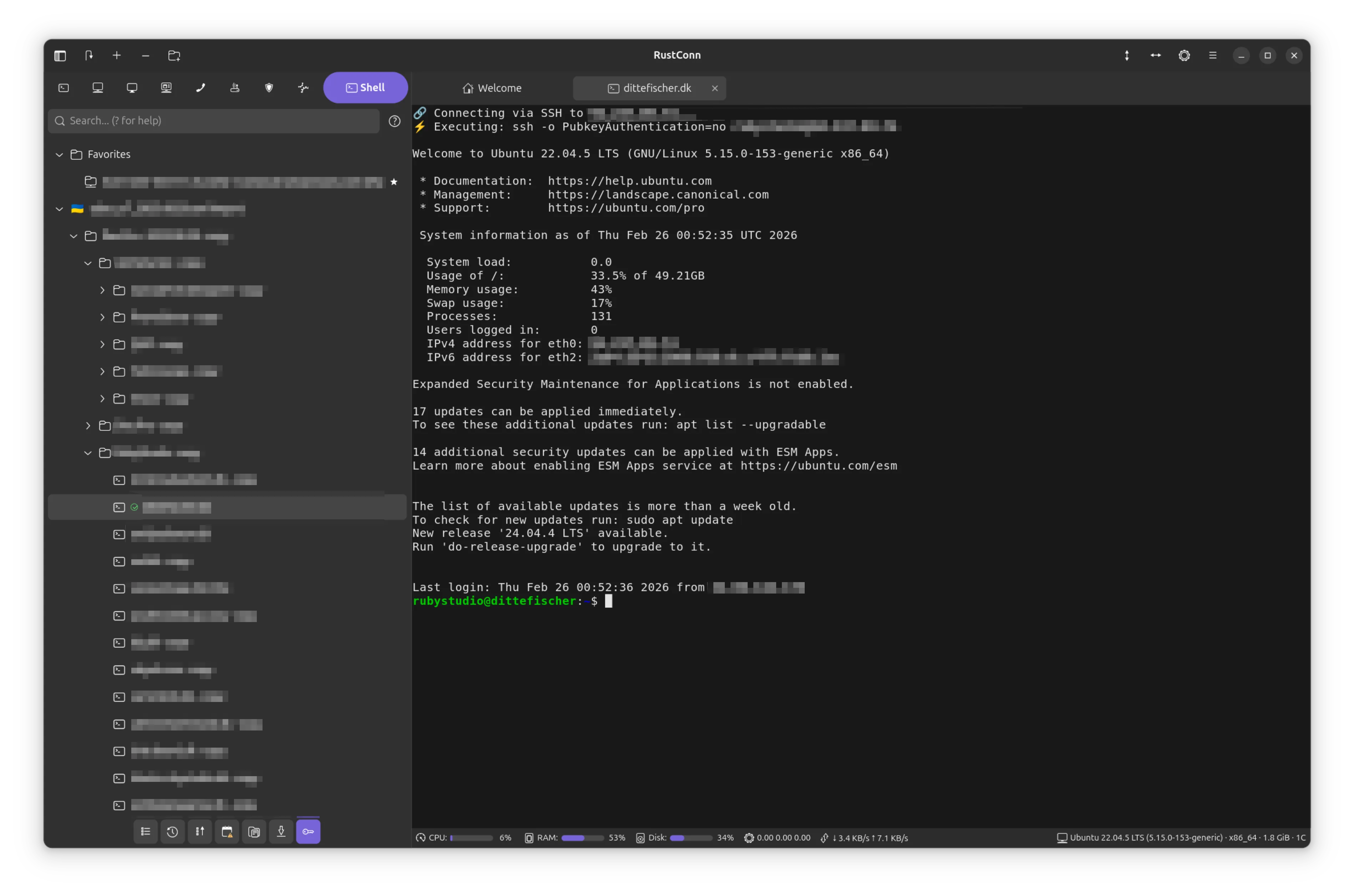Click the folder-plus icon to create group
The height and width of the screenshot is (896, 1354).
click(174, 55)
